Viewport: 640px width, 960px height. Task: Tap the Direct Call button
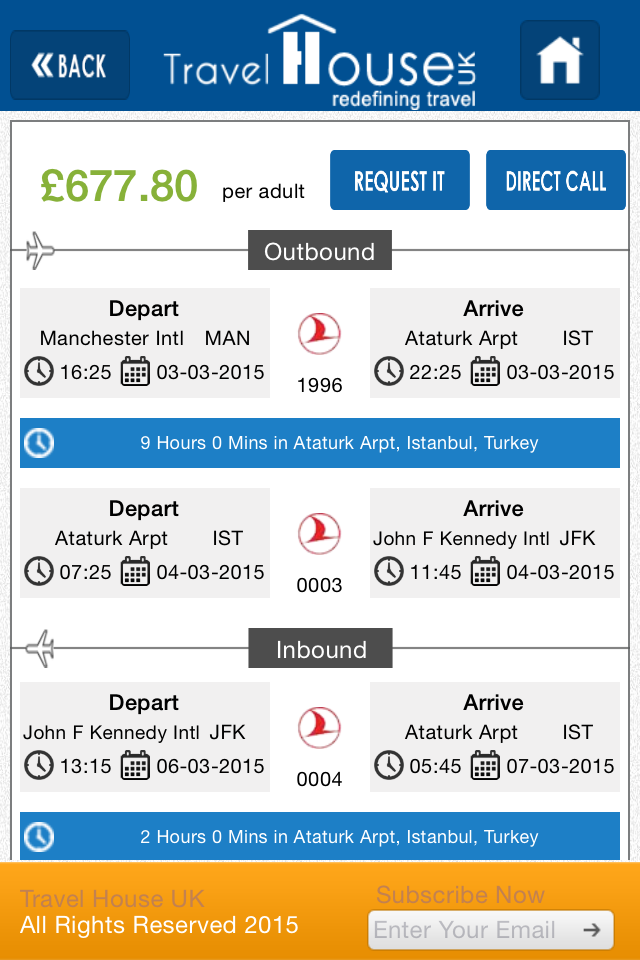556,181
